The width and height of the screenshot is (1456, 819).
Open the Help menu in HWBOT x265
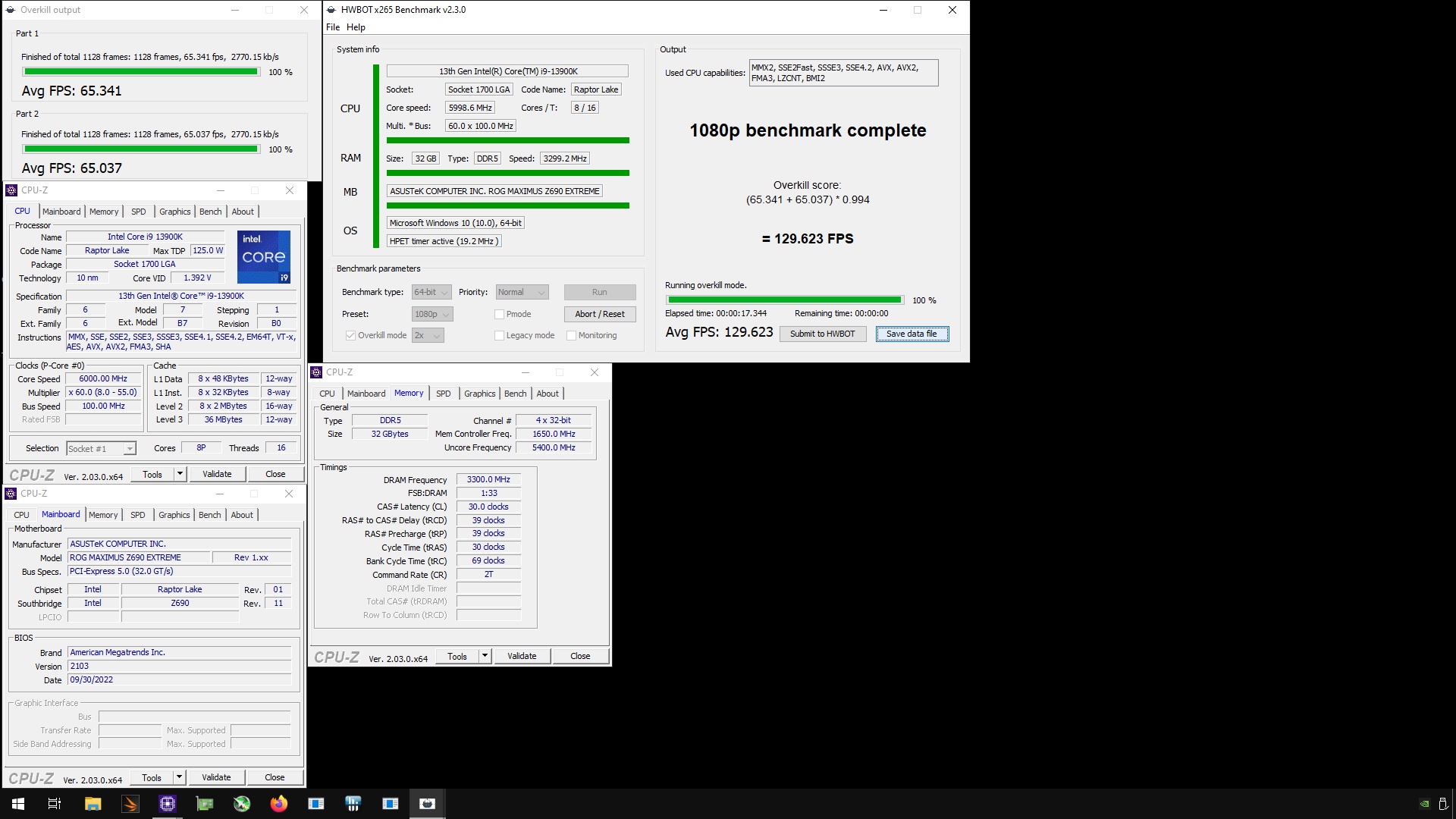click(x=356, y=27)
